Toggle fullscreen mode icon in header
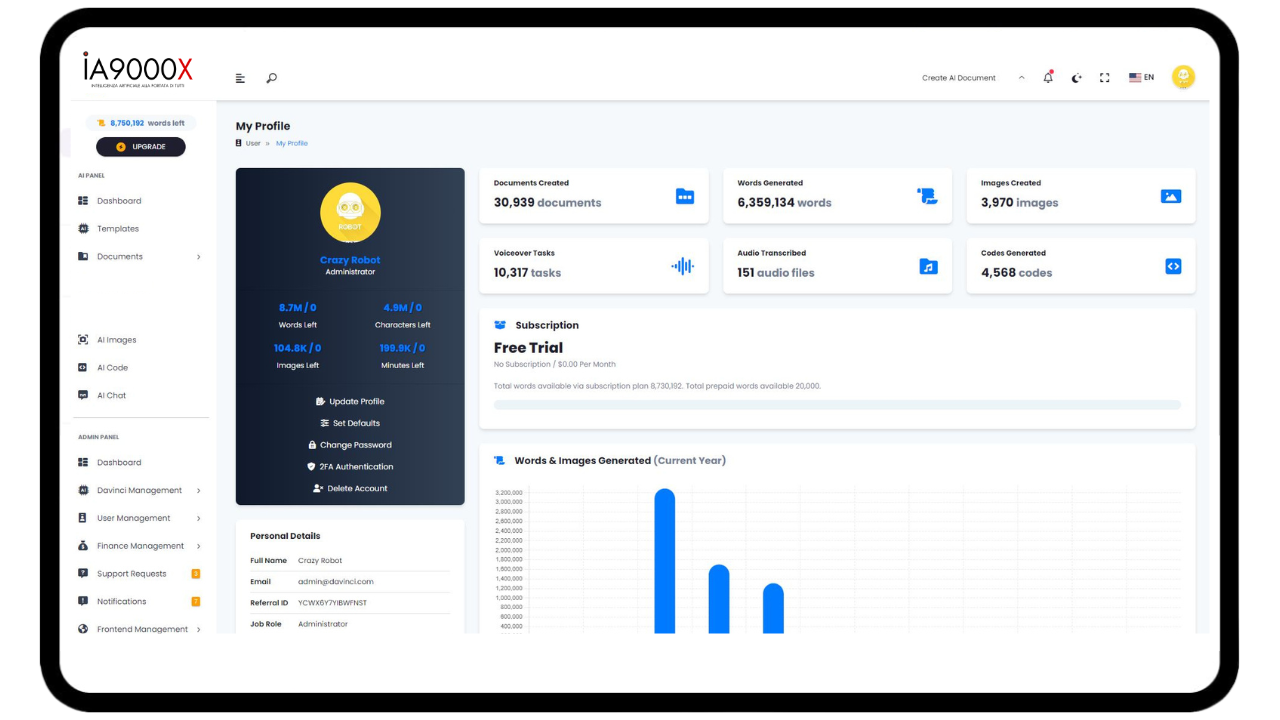 (x=1105, y=78)
